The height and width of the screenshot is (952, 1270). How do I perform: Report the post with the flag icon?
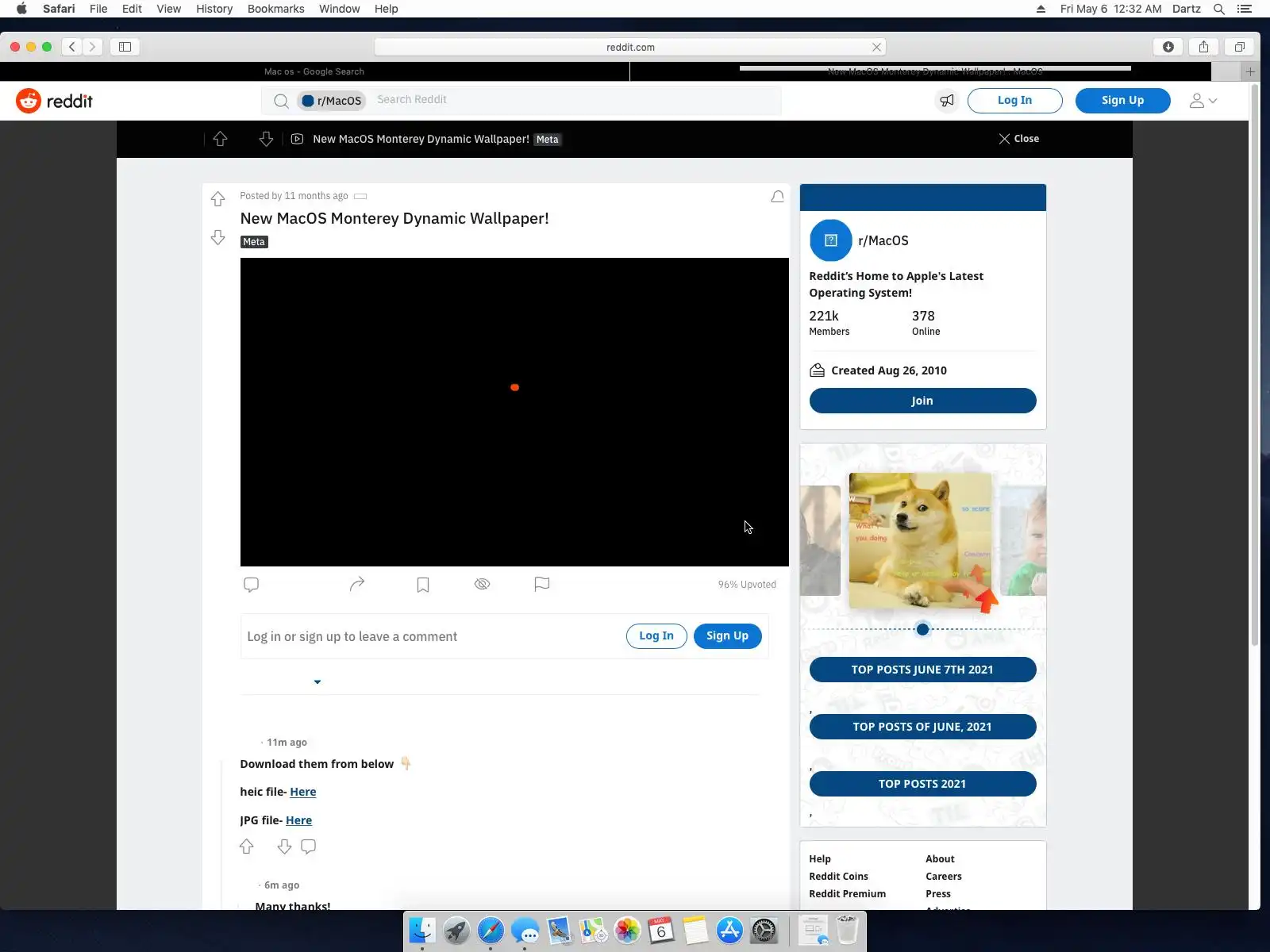point(542,585)
